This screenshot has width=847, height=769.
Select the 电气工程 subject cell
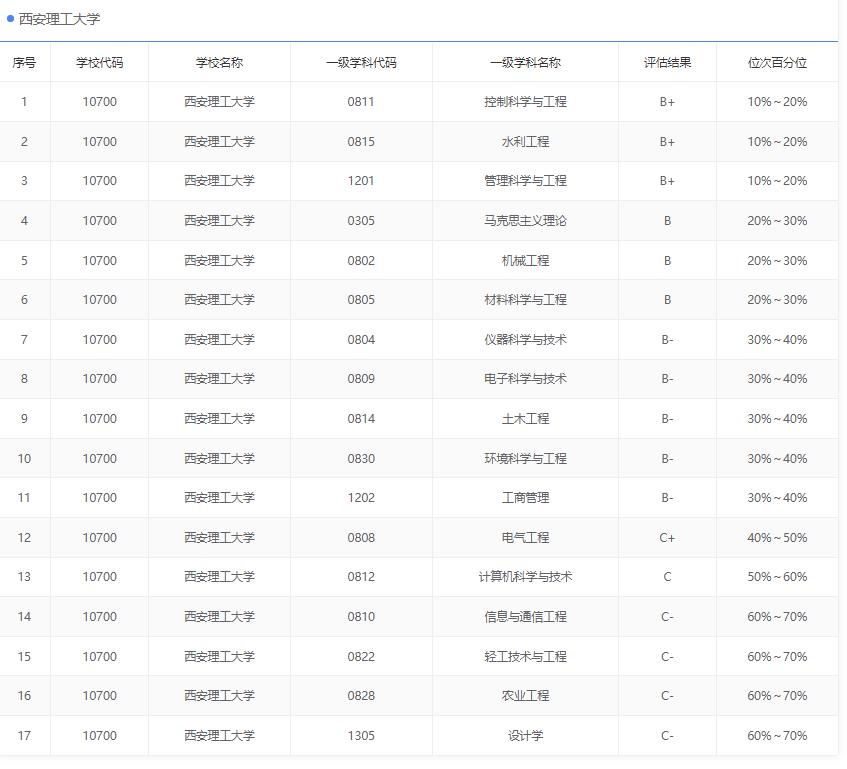525,537
